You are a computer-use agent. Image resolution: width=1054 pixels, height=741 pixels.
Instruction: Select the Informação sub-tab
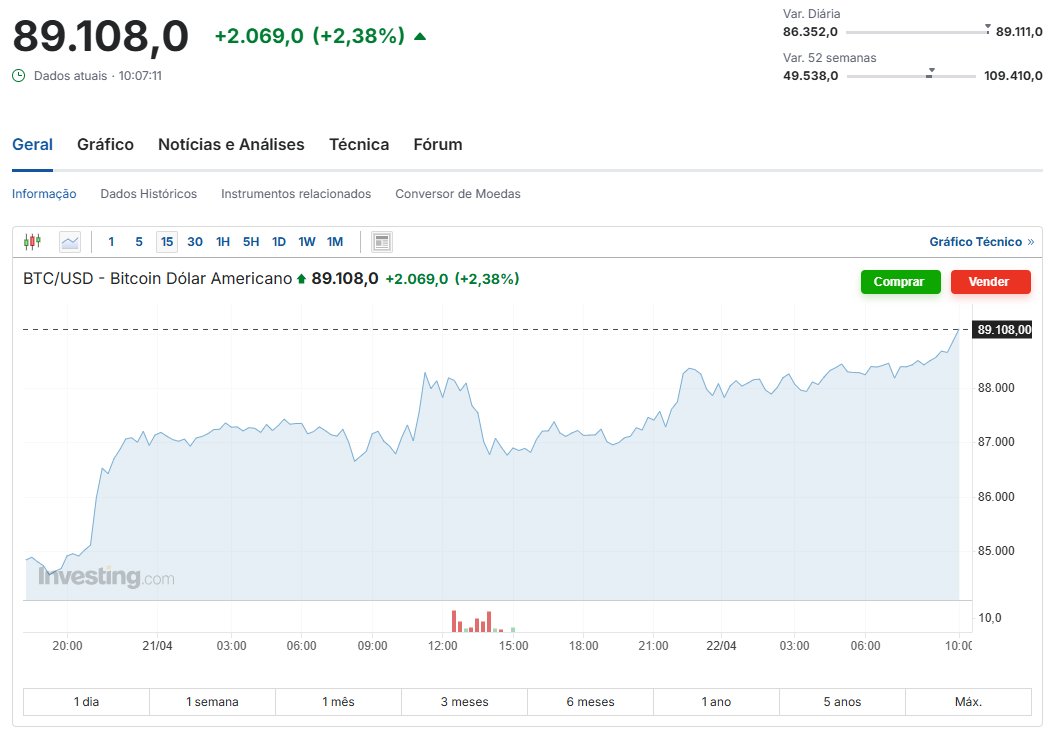44,194
